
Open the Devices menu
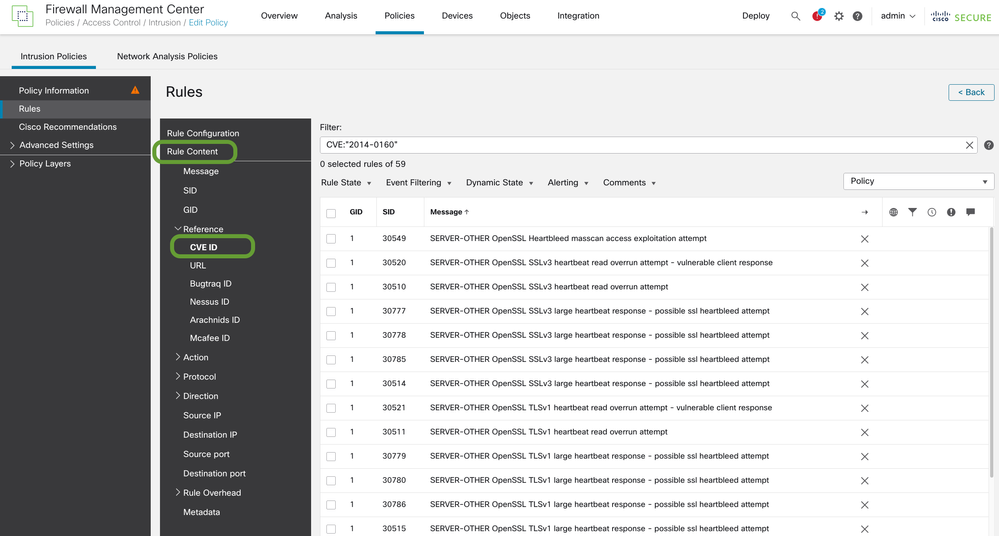point(457,16)
